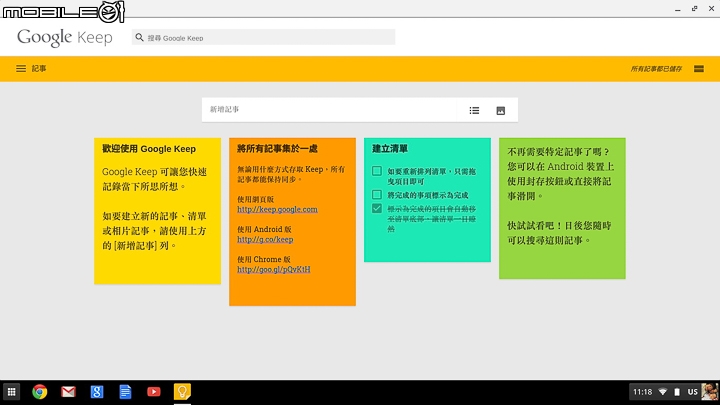Switch to list view layout icon
The image size is (720, 405).
click(699, 68)
